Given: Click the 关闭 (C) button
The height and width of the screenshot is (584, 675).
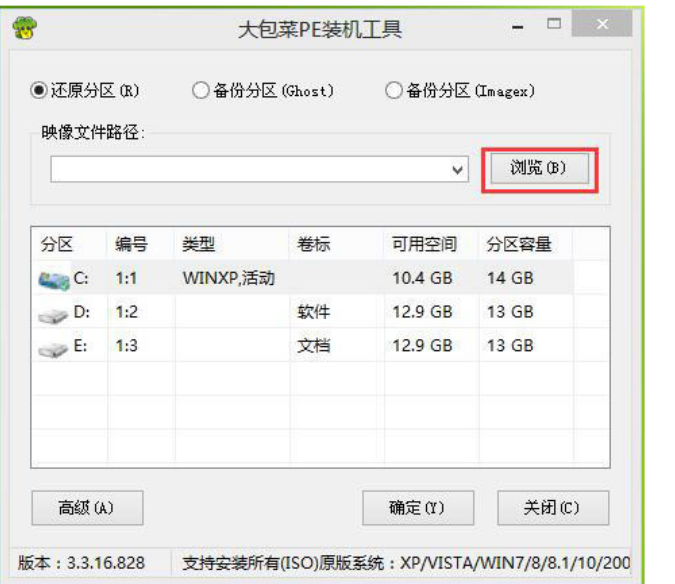Looking at the screenshot, I should 553,508.
